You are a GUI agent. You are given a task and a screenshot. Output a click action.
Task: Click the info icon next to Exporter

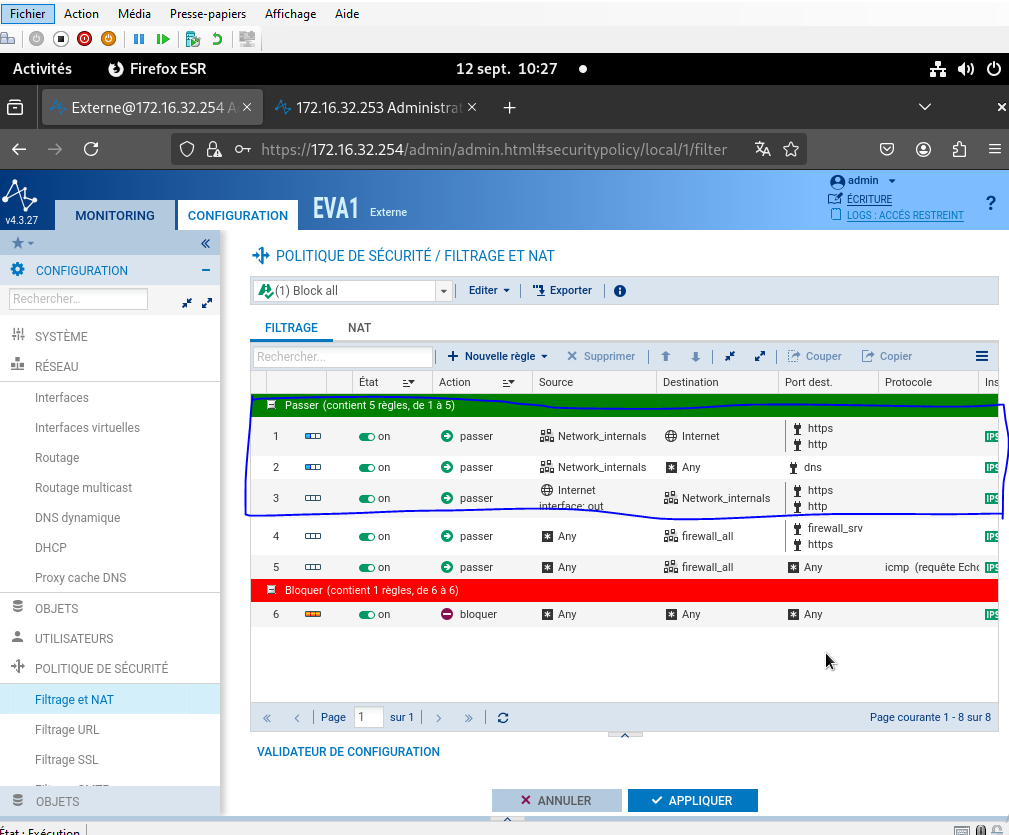click(620, 291)
